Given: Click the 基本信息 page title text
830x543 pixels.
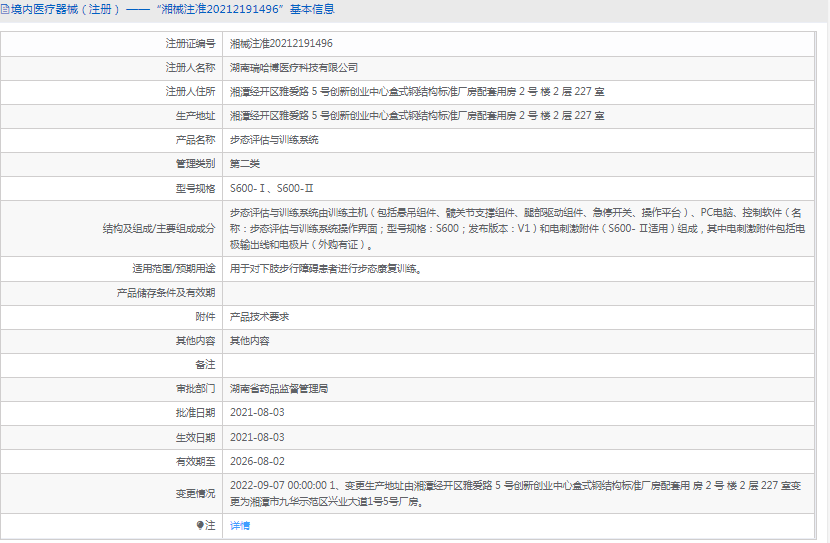Looking at the screenshot, I should click(x=312, y=9).
